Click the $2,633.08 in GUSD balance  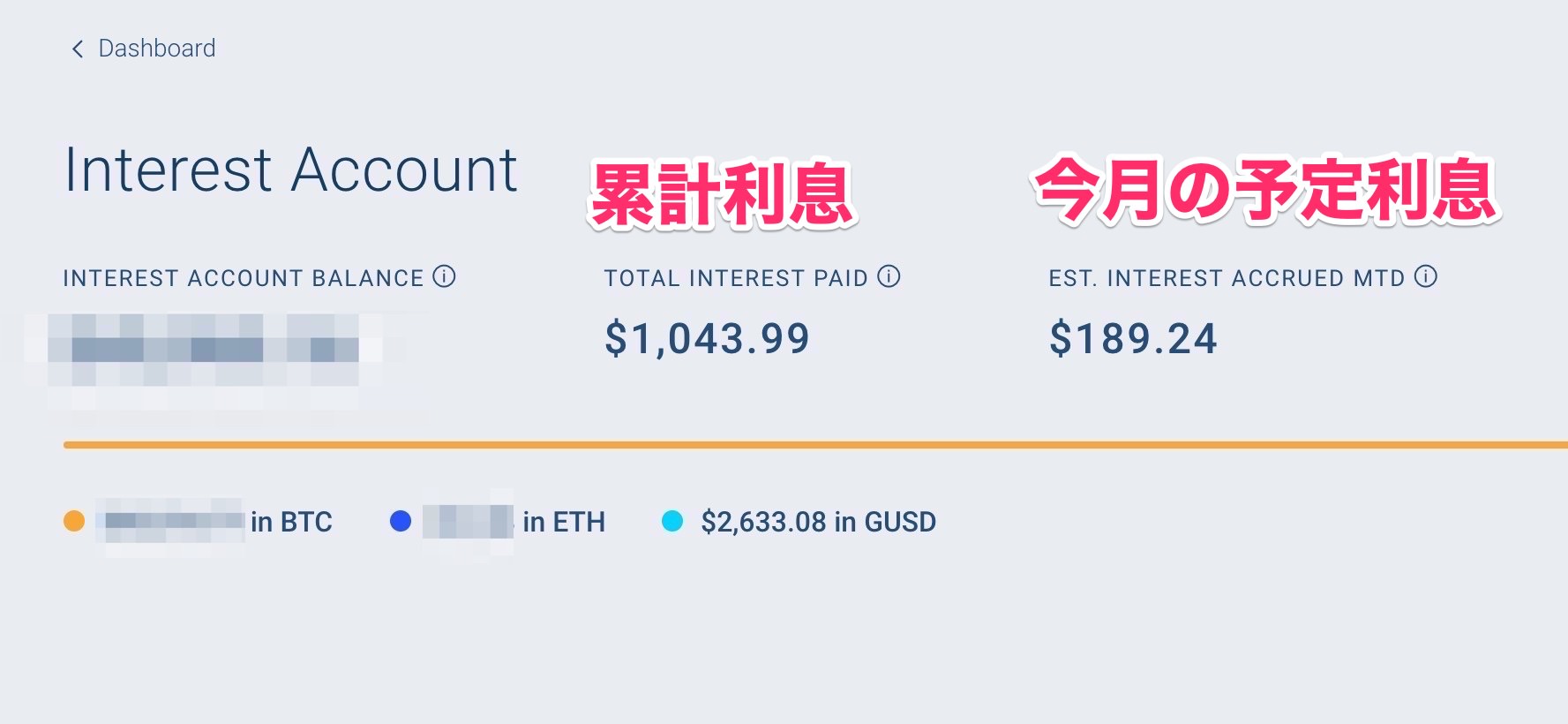tap(818, 522)
